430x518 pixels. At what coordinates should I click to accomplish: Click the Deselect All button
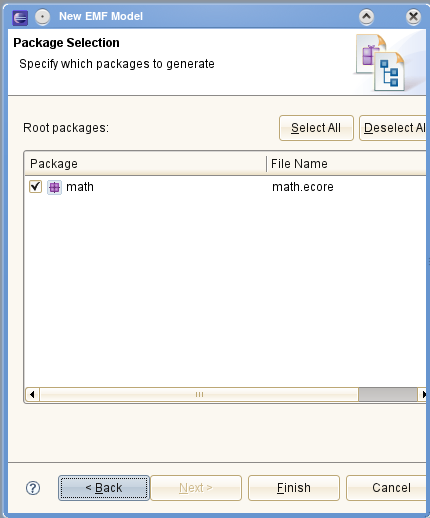(x=393, y=128)
